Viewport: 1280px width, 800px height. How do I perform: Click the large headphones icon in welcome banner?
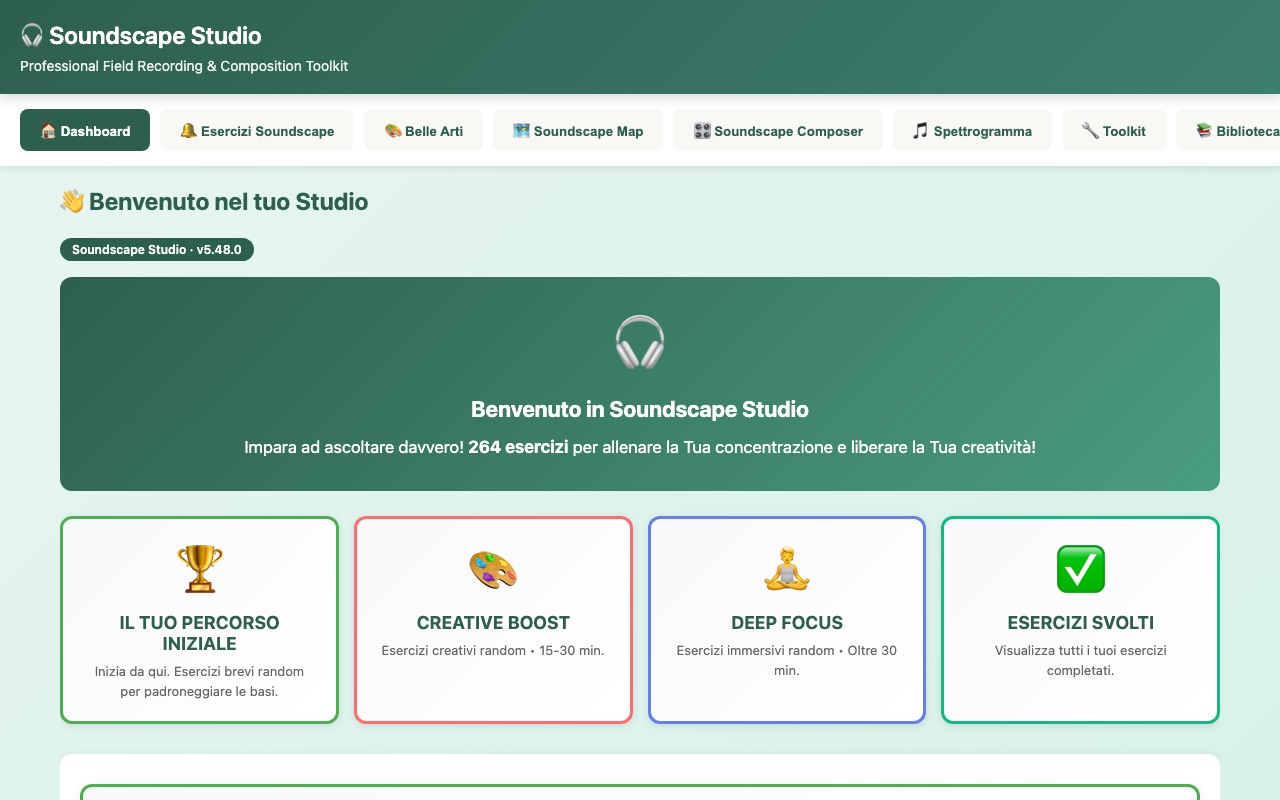tap(640, 343)
